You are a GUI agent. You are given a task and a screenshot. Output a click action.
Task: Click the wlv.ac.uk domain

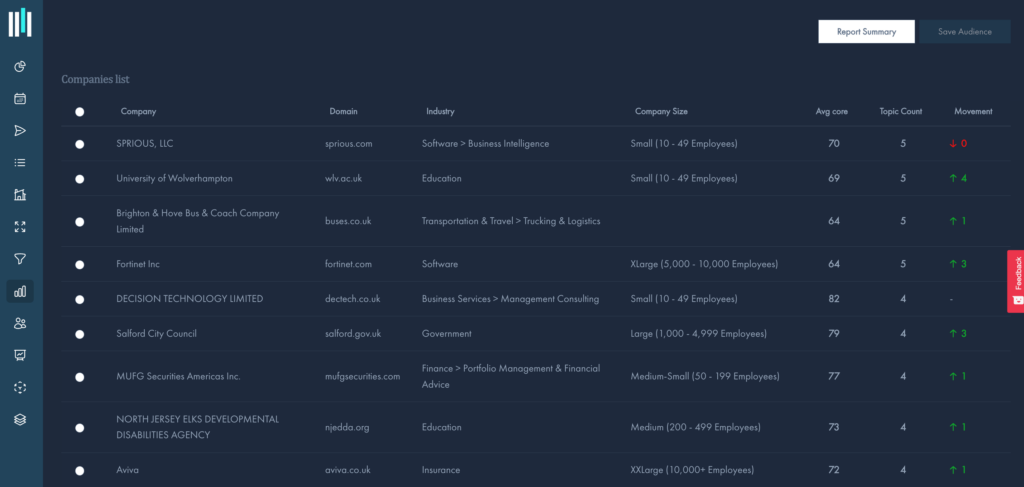(x=343, y=178)
